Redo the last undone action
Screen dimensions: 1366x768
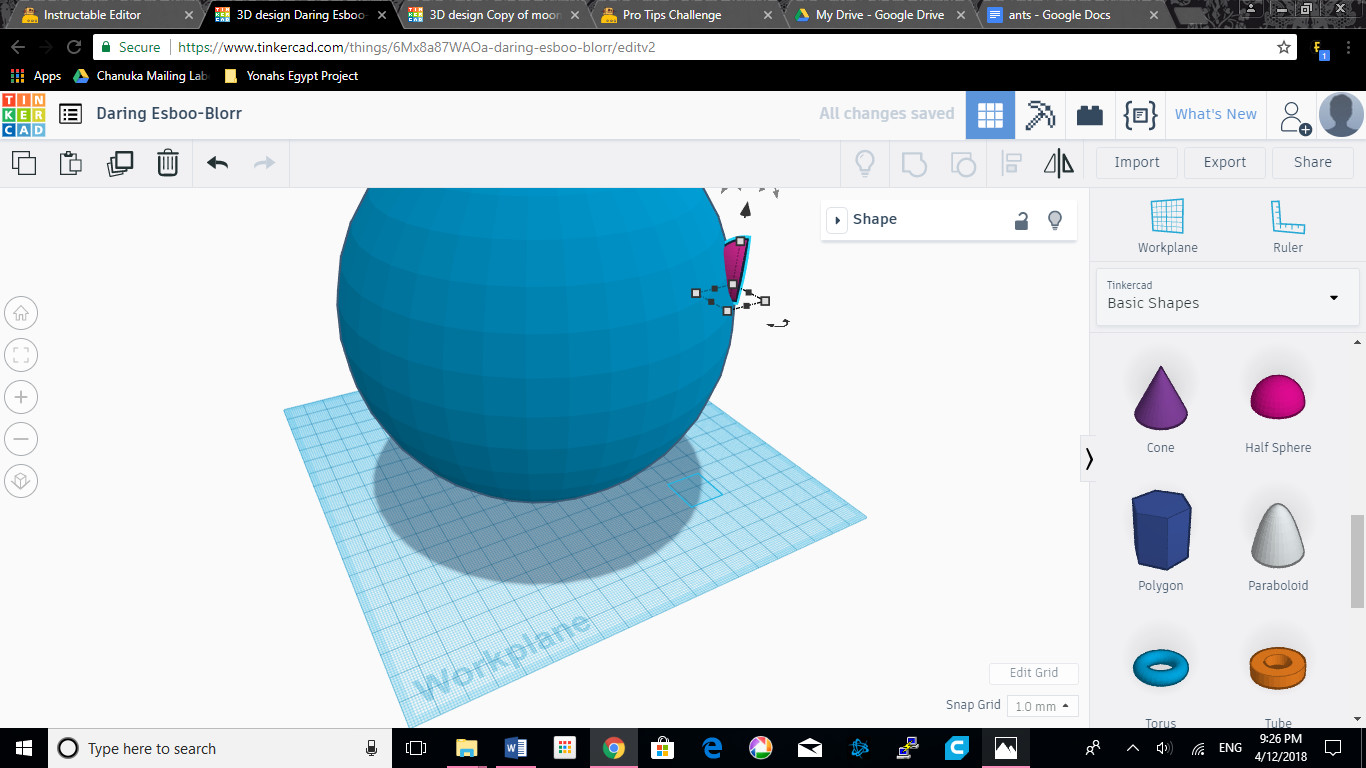(264, 163)
